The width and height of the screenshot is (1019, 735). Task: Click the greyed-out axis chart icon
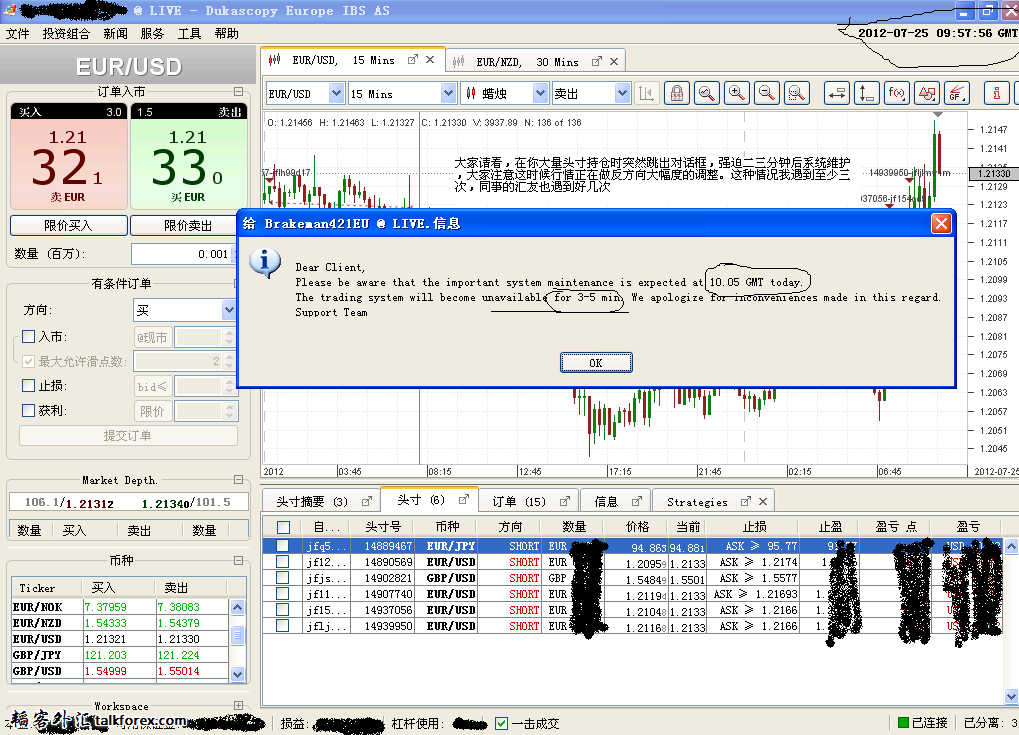(x=647, y=94)
